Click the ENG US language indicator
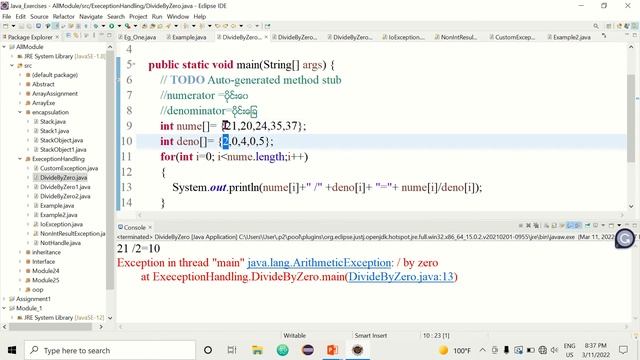640x360 pixels. (569, 350)
